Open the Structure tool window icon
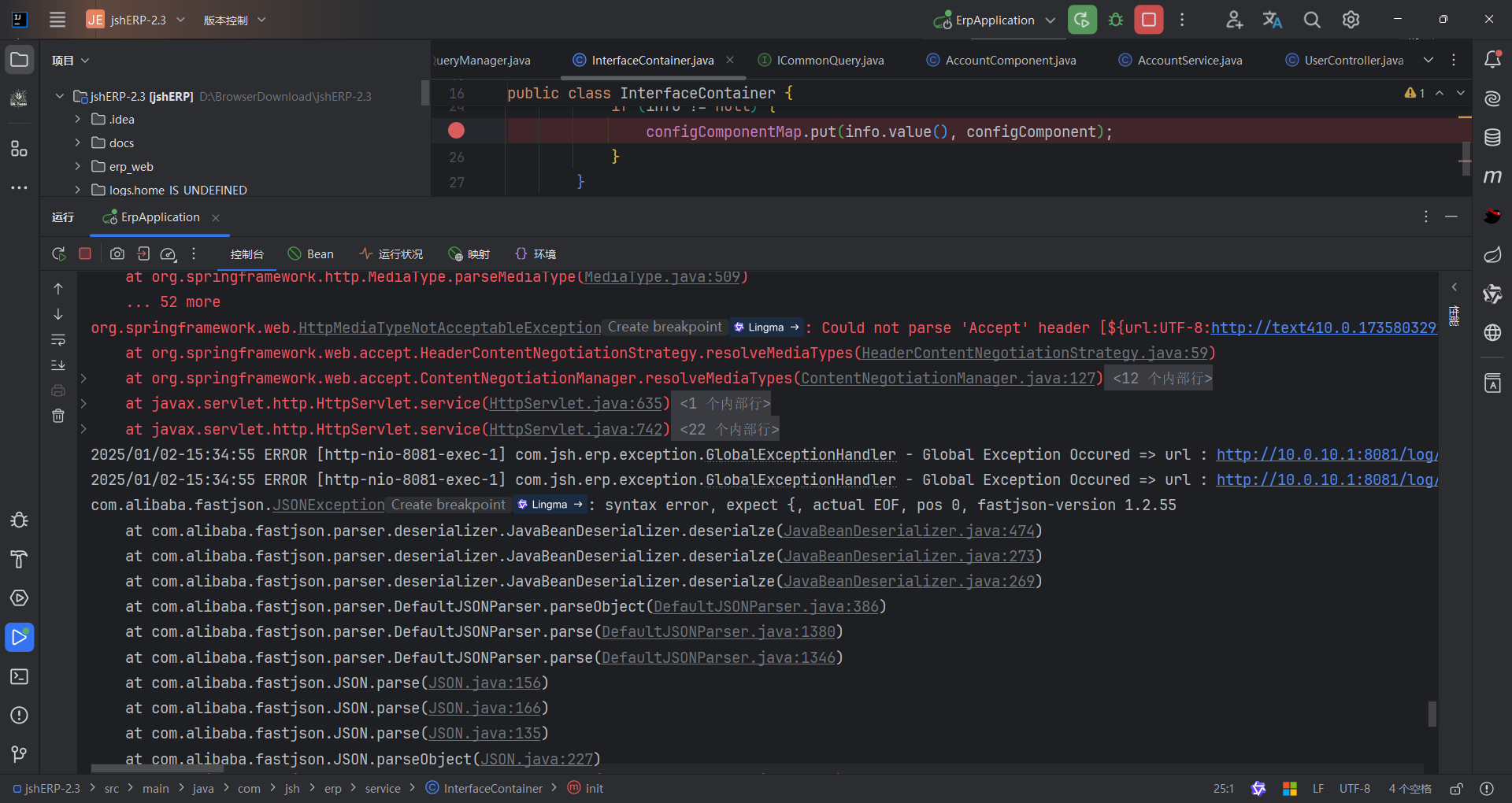Screen dimensions: 1512x803 (19, 149)
